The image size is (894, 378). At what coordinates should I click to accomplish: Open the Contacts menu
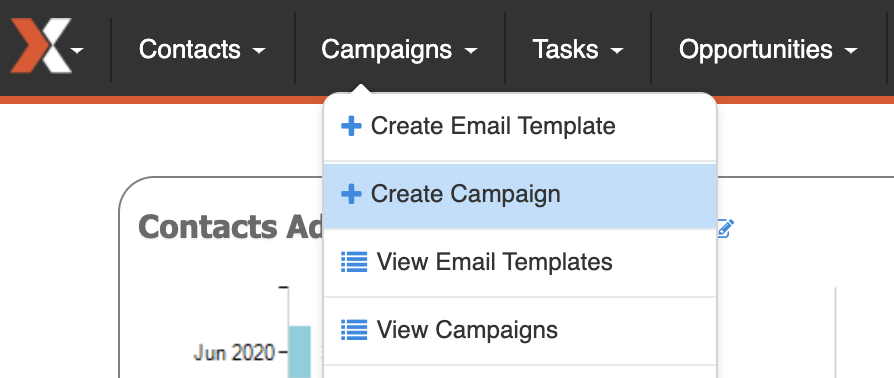[202, 50]
